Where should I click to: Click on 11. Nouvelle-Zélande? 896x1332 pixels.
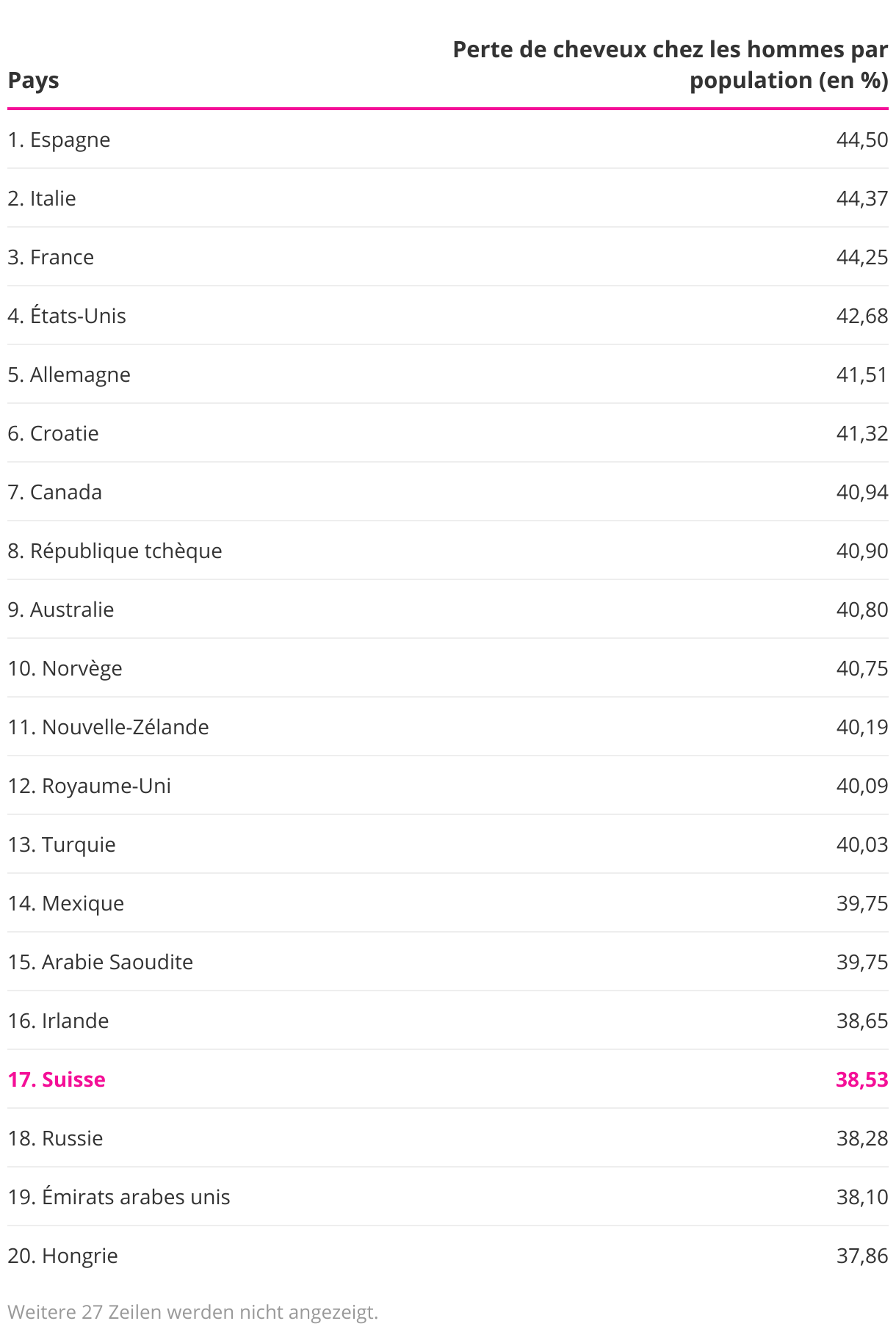click(109, 727)
